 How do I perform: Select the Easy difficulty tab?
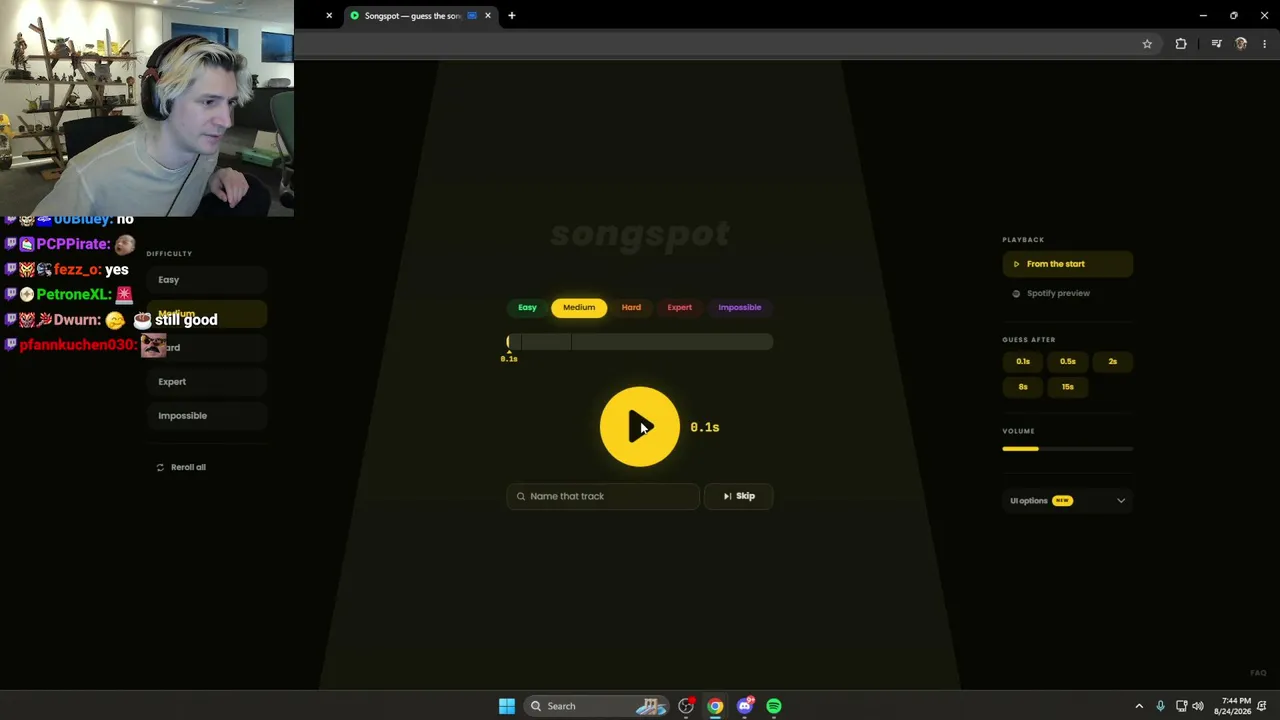click(x=527, y=307)
